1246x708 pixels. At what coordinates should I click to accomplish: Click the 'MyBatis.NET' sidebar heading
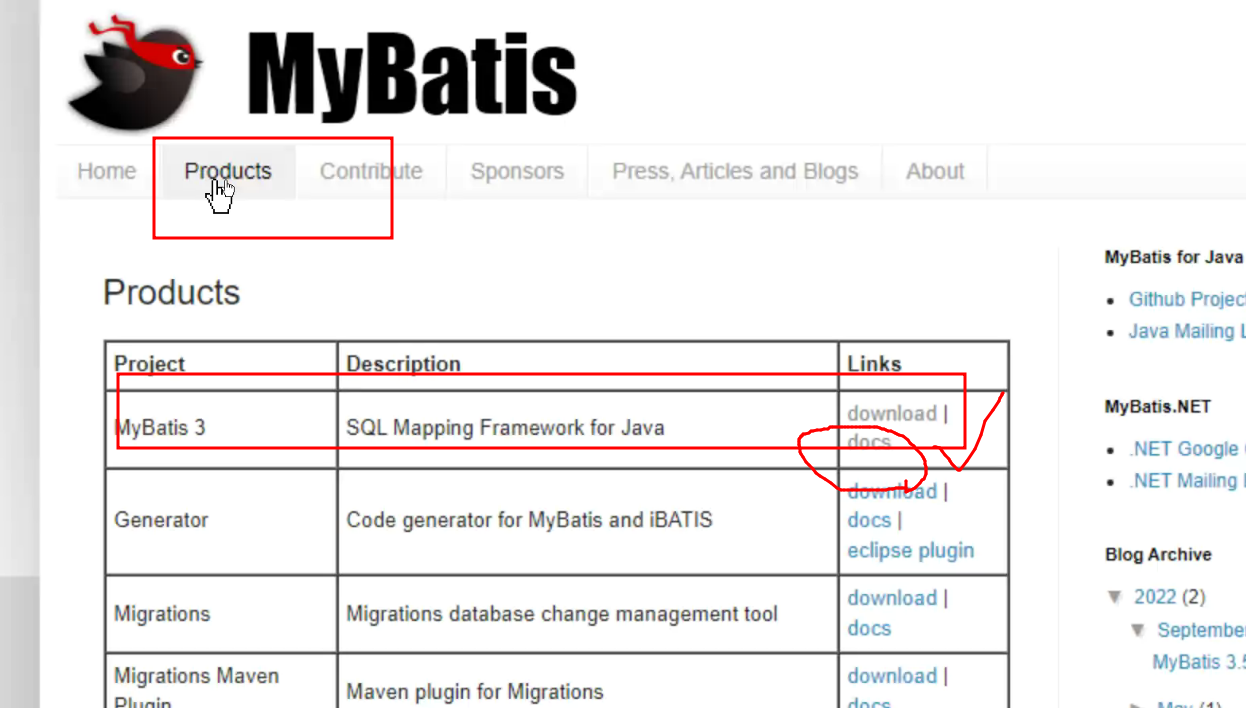[1158, 407]
